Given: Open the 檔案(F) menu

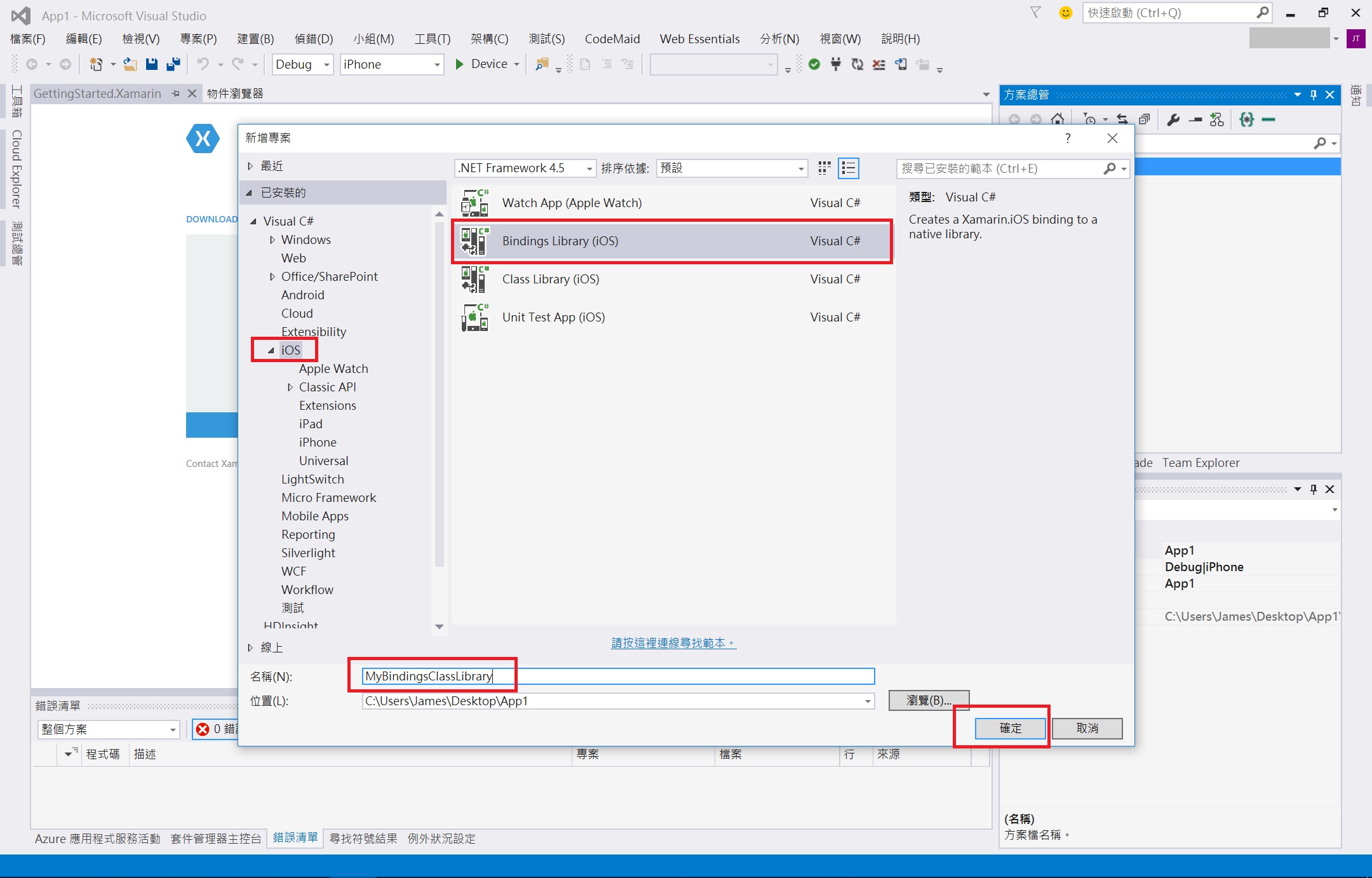Looking at the screenshot, I should (28, 39).
